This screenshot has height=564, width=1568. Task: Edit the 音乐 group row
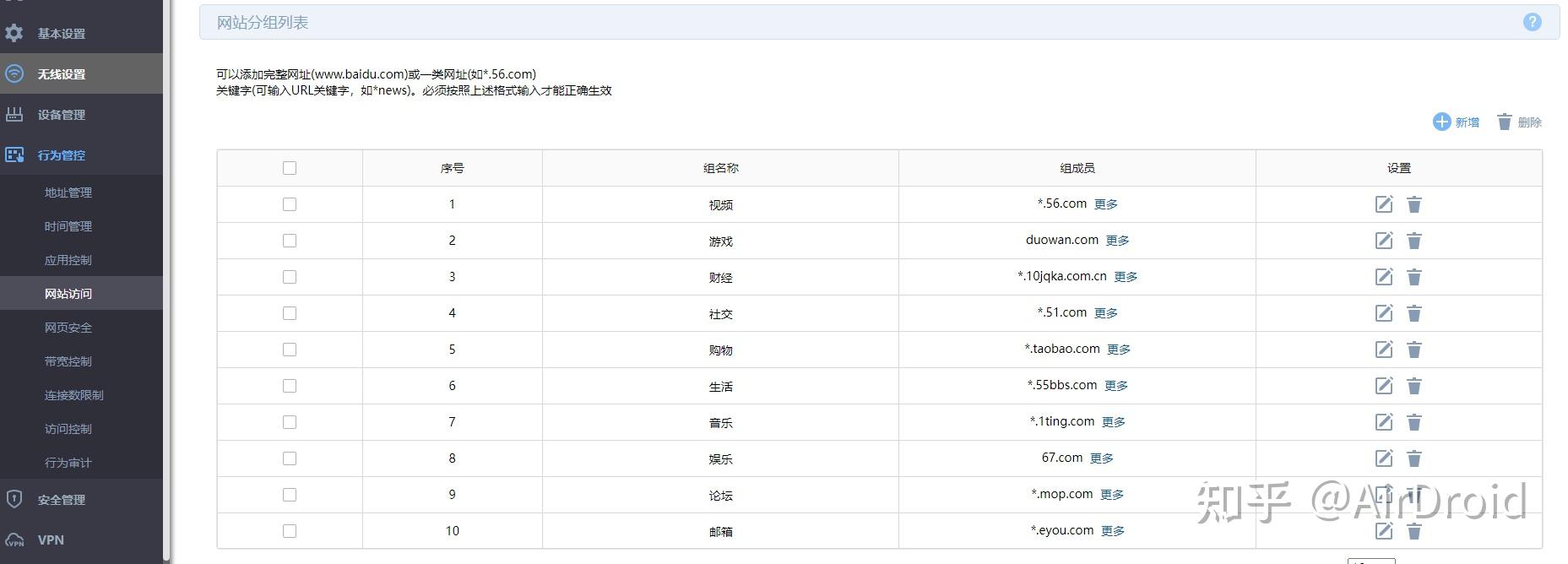1383,422
